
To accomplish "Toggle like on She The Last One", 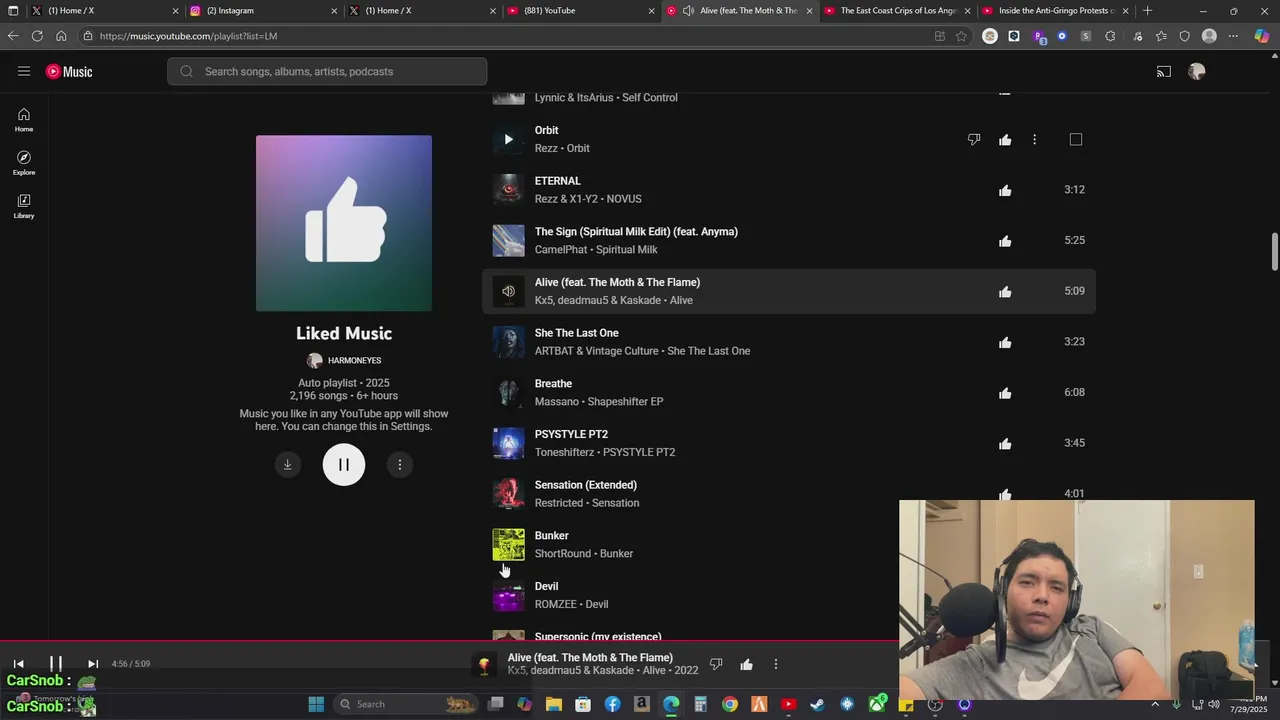I will pos(1005,342).
